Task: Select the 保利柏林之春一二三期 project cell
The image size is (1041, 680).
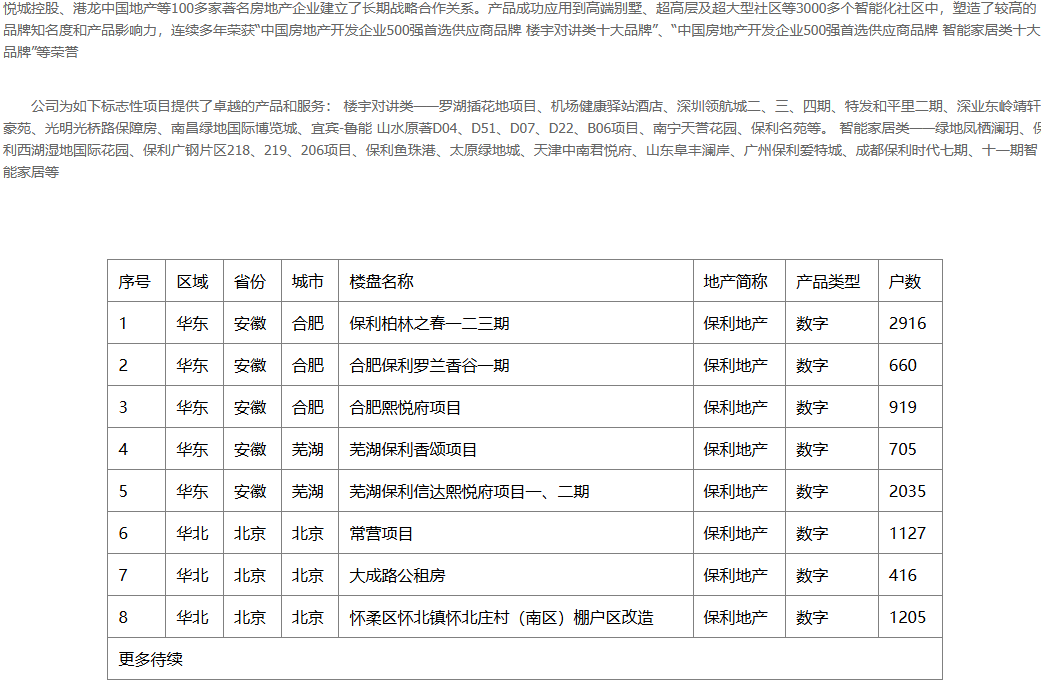Action: 430,324
